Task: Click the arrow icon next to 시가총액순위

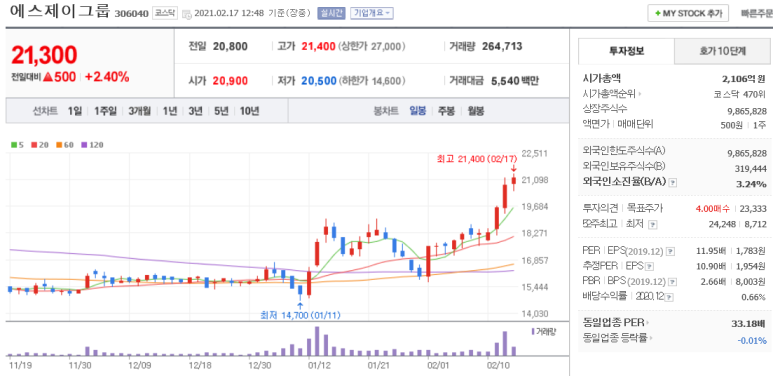Action: 640,94
